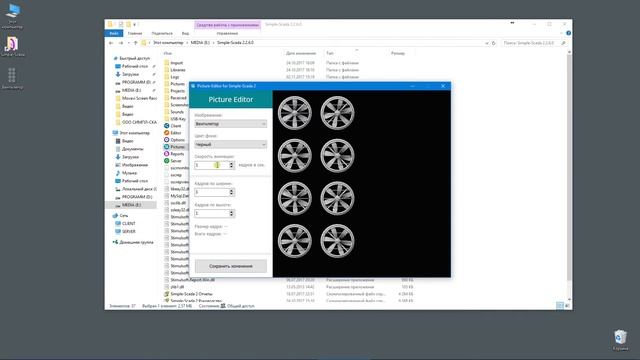Open the Вид ribbon tab in Explorer
Image resolution: width=640 pixels, height=360 pixels.
pyautogui.click(x=185, y=33)
